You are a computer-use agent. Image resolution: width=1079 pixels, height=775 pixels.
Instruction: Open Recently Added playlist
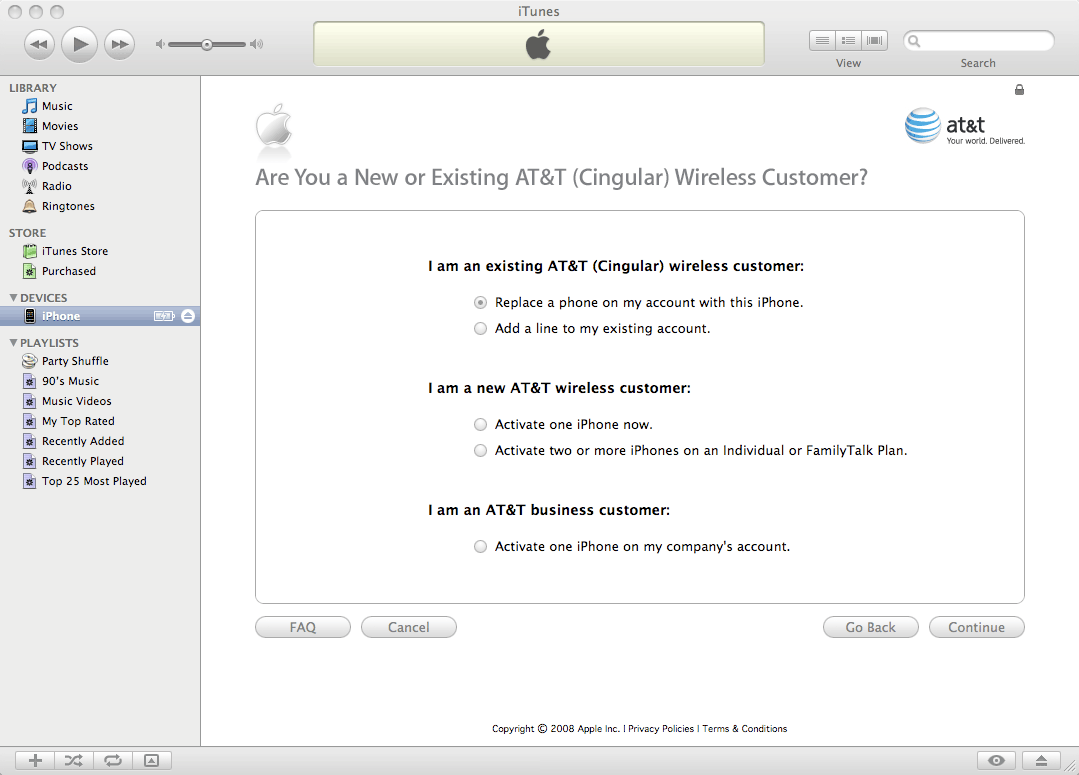pos(100,440)
